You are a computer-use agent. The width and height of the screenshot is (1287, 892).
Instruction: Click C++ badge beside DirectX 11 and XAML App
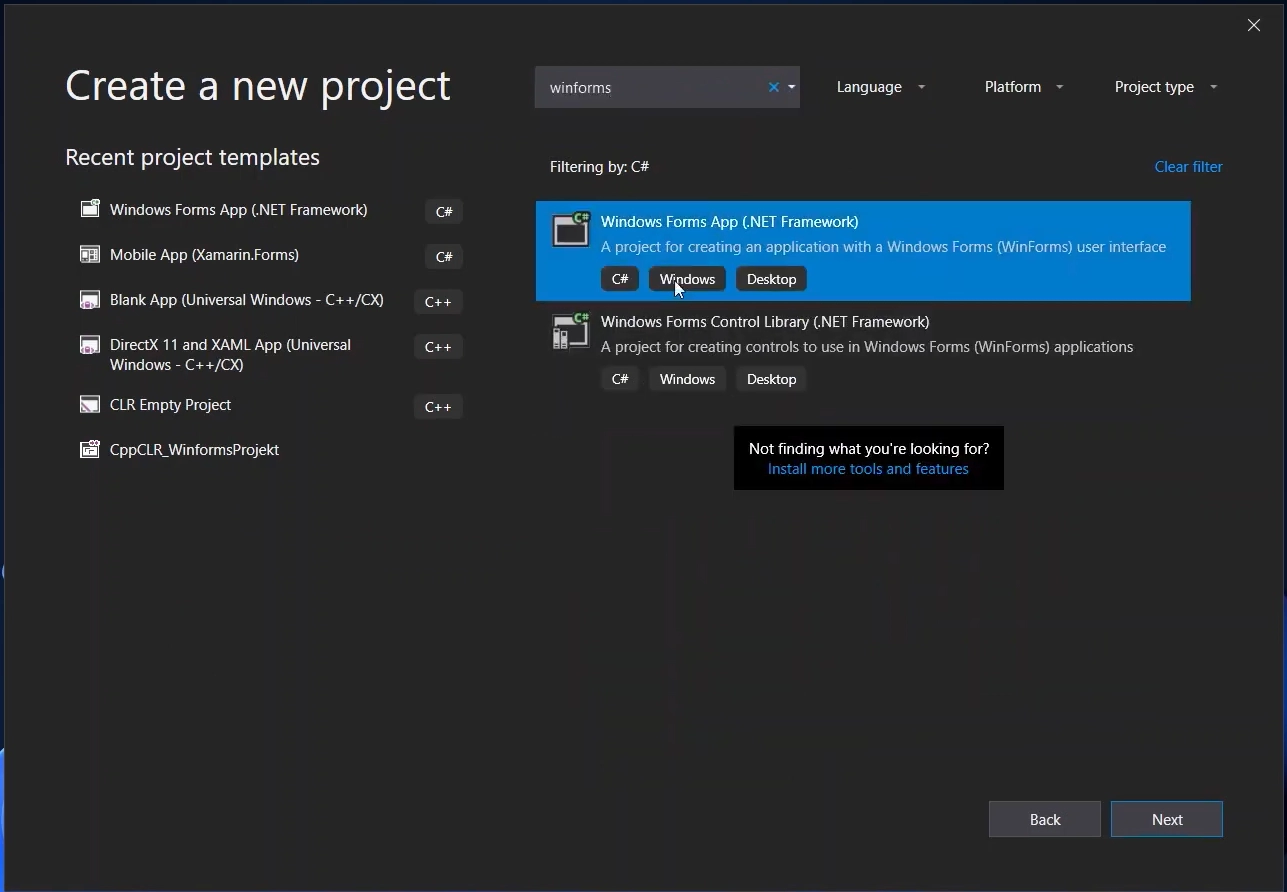(x=438, y=347)
